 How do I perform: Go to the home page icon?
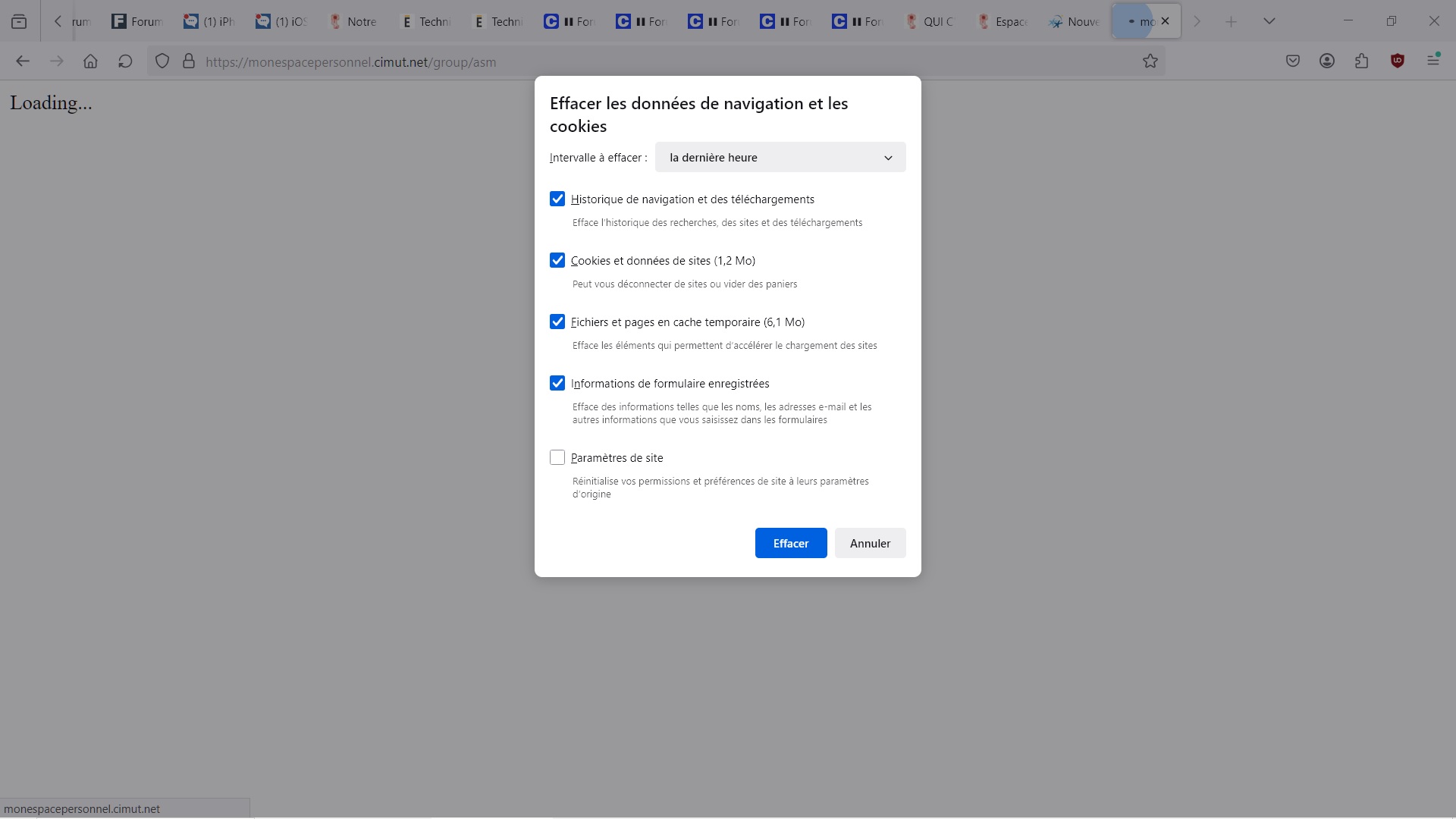point(90,61)
